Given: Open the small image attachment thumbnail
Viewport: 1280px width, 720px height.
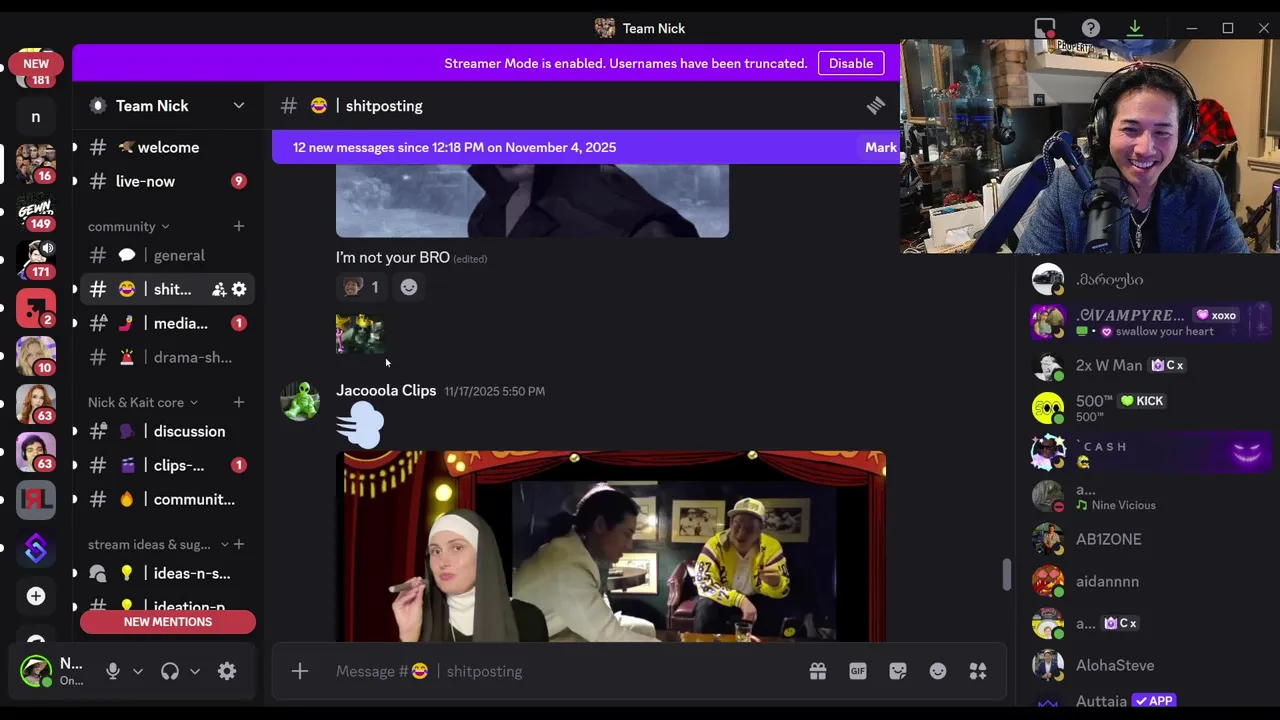Looking at the screenshot, I should 359,334.
